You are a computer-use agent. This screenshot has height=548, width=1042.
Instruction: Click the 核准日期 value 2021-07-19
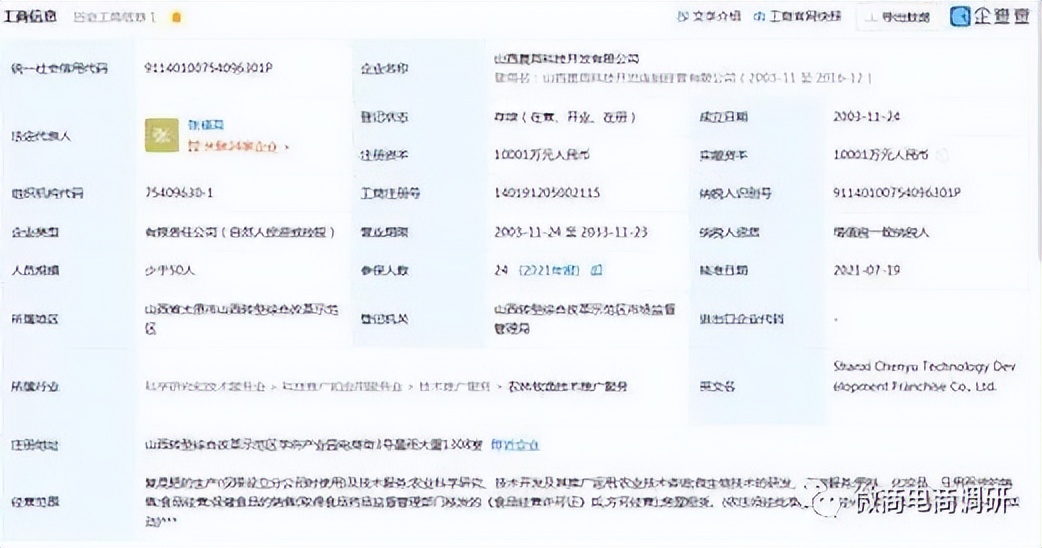(x=866, y=270)
